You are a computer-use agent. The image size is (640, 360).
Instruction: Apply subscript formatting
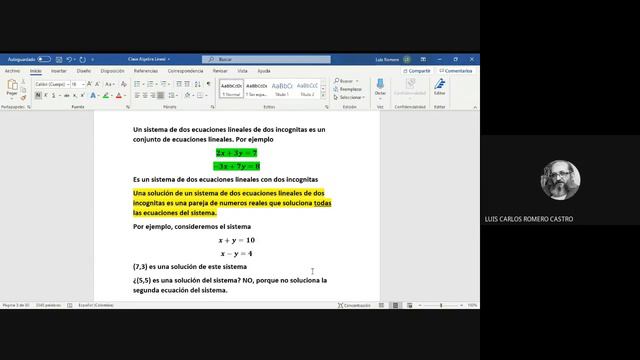click(75, 96)
